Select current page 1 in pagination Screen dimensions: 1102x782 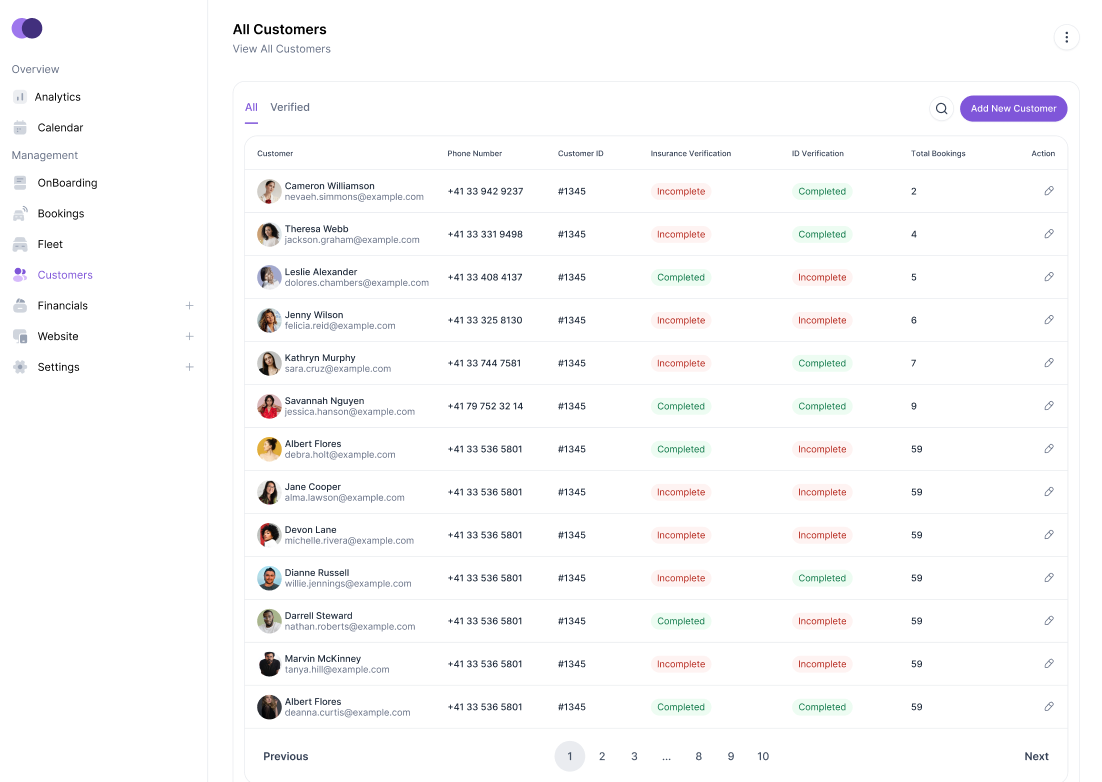tap(569, 756)
